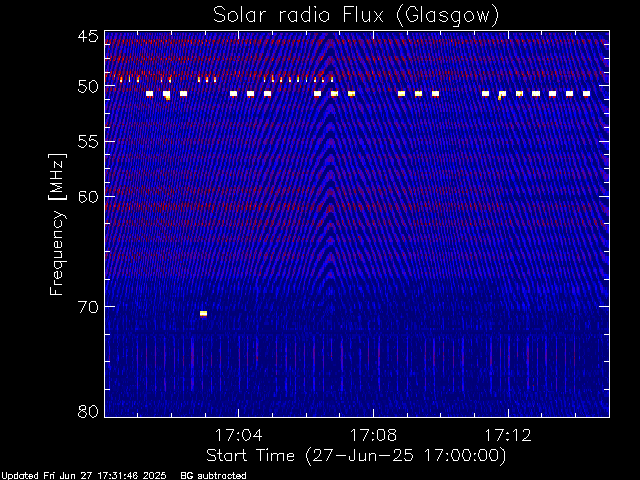This screenshot has height=480, width=640.
Task: Click the 17:04 time axis label
Action: (238, 435)
